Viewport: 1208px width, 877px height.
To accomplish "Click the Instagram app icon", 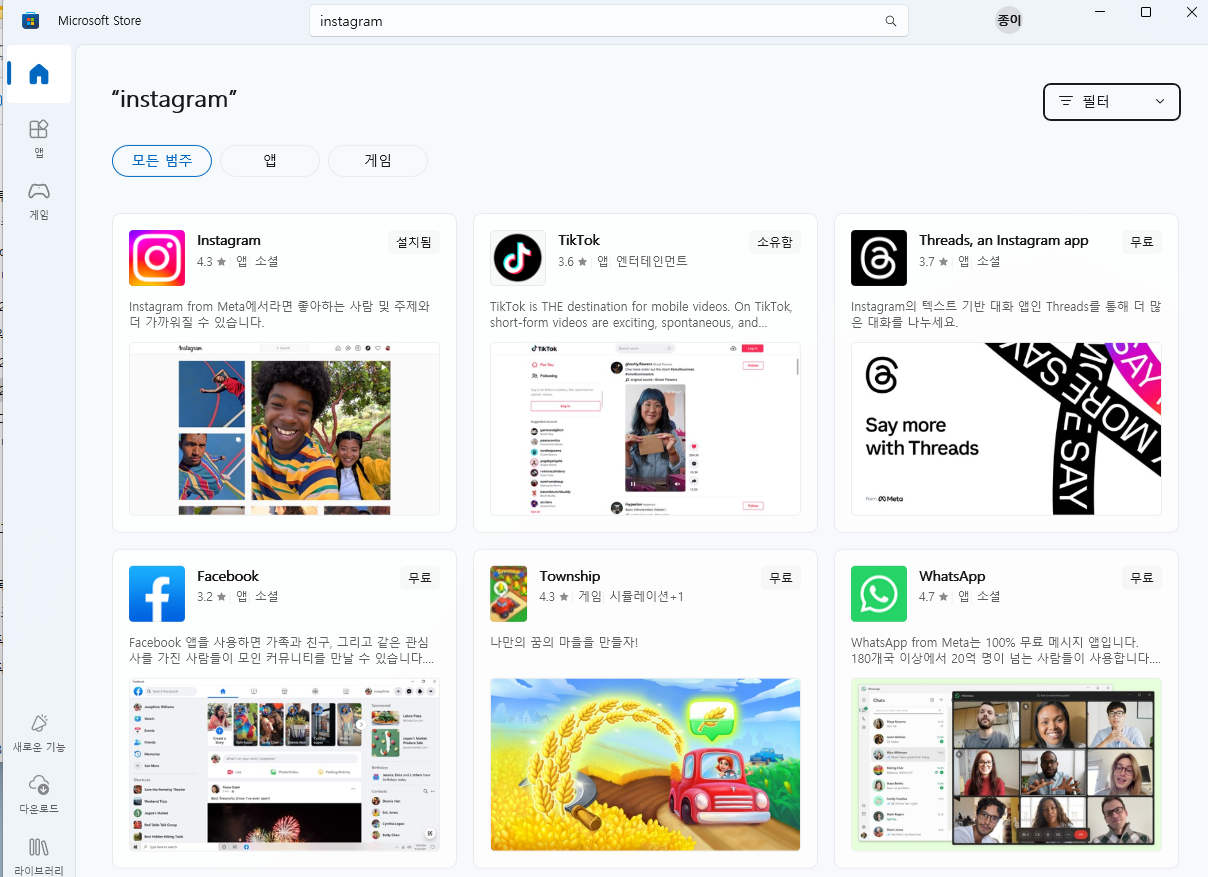I will coord(157,258).
